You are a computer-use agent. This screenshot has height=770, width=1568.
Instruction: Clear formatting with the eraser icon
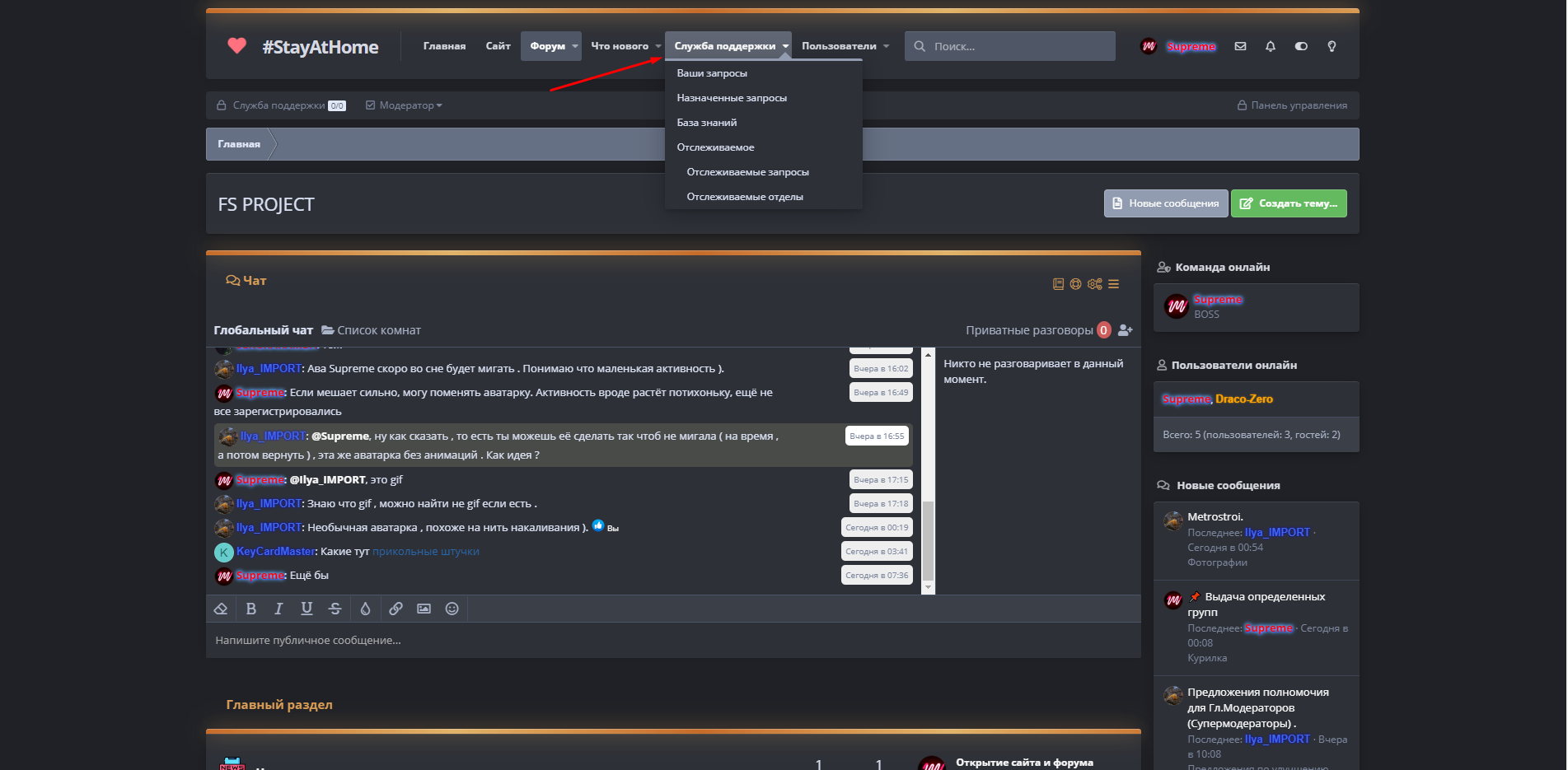coord(221,609)
